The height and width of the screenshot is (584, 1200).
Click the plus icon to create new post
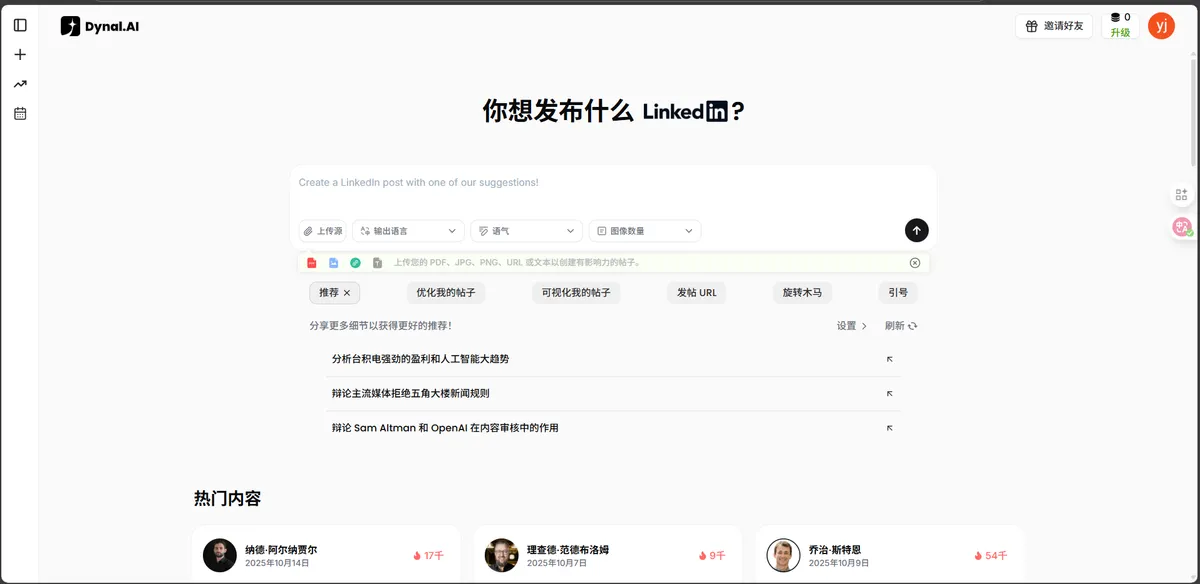pyautogui.click(x=20, y=54)
